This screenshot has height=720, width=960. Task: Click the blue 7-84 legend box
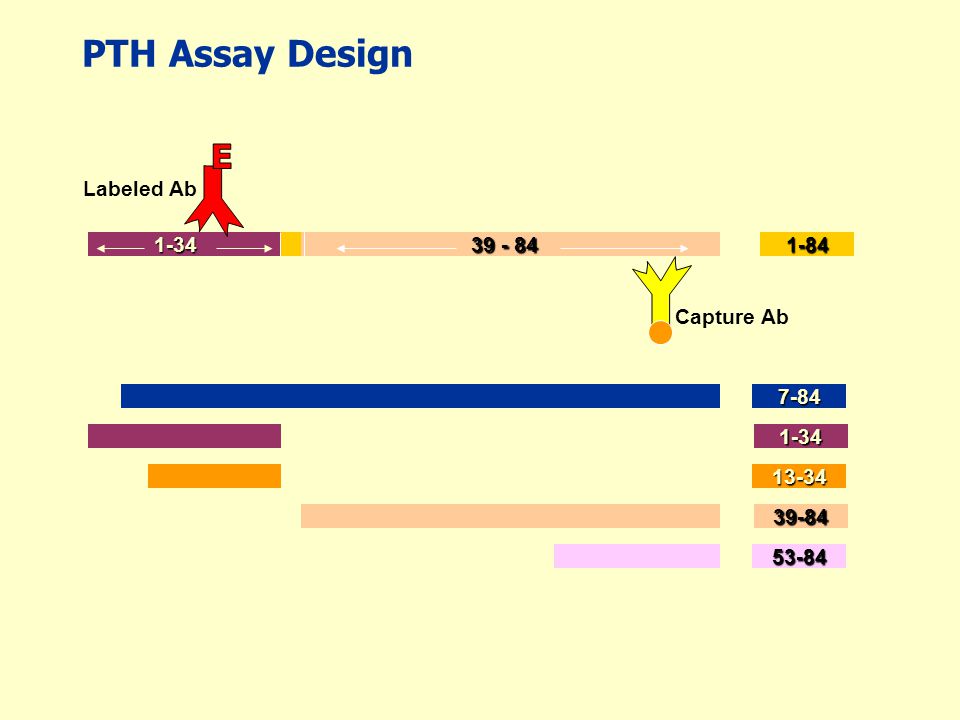tap(798, 396)
